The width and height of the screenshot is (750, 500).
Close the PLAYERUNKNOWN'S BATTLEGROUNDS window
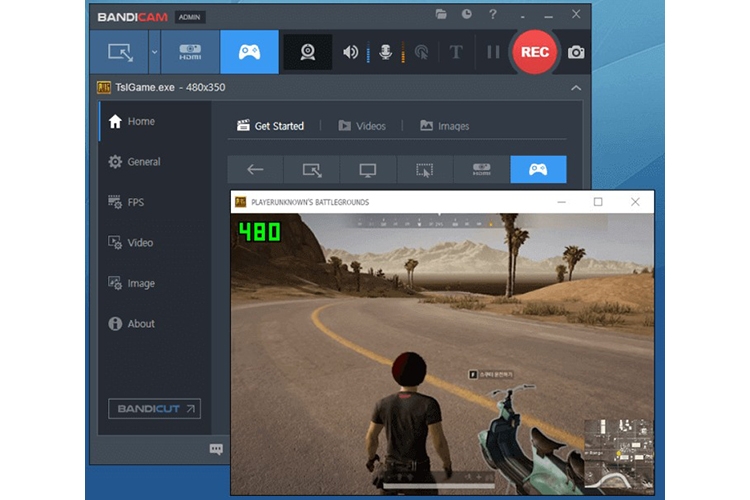click(x=635, y=202)
